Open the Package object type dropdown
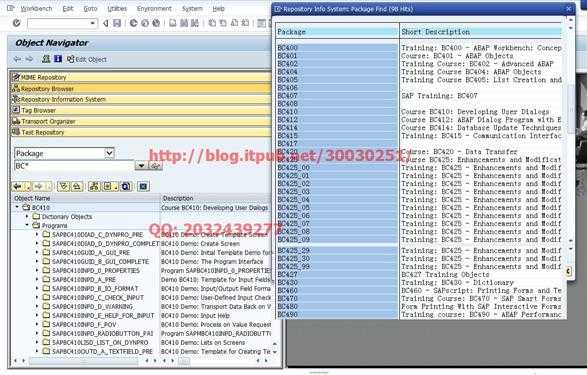The width and height of the screenshot is (587, 375). point(109,153)
